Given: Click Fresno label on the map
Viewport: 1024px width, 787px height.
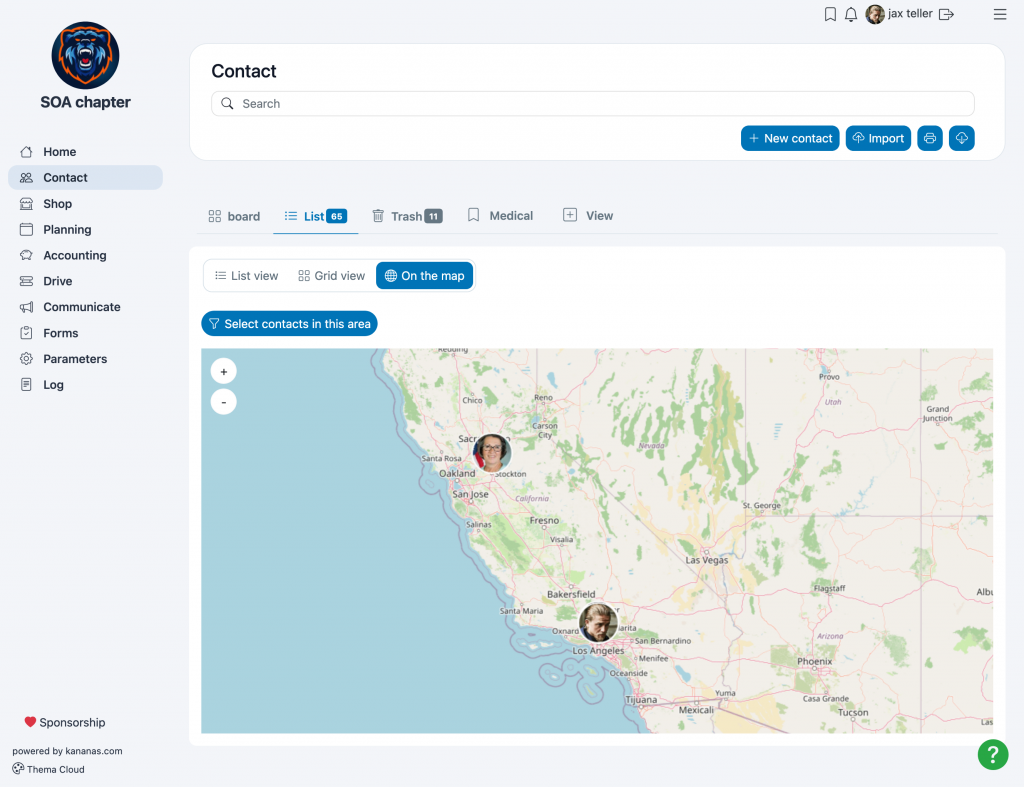Looking at the screenshot, I should point(544,521).
